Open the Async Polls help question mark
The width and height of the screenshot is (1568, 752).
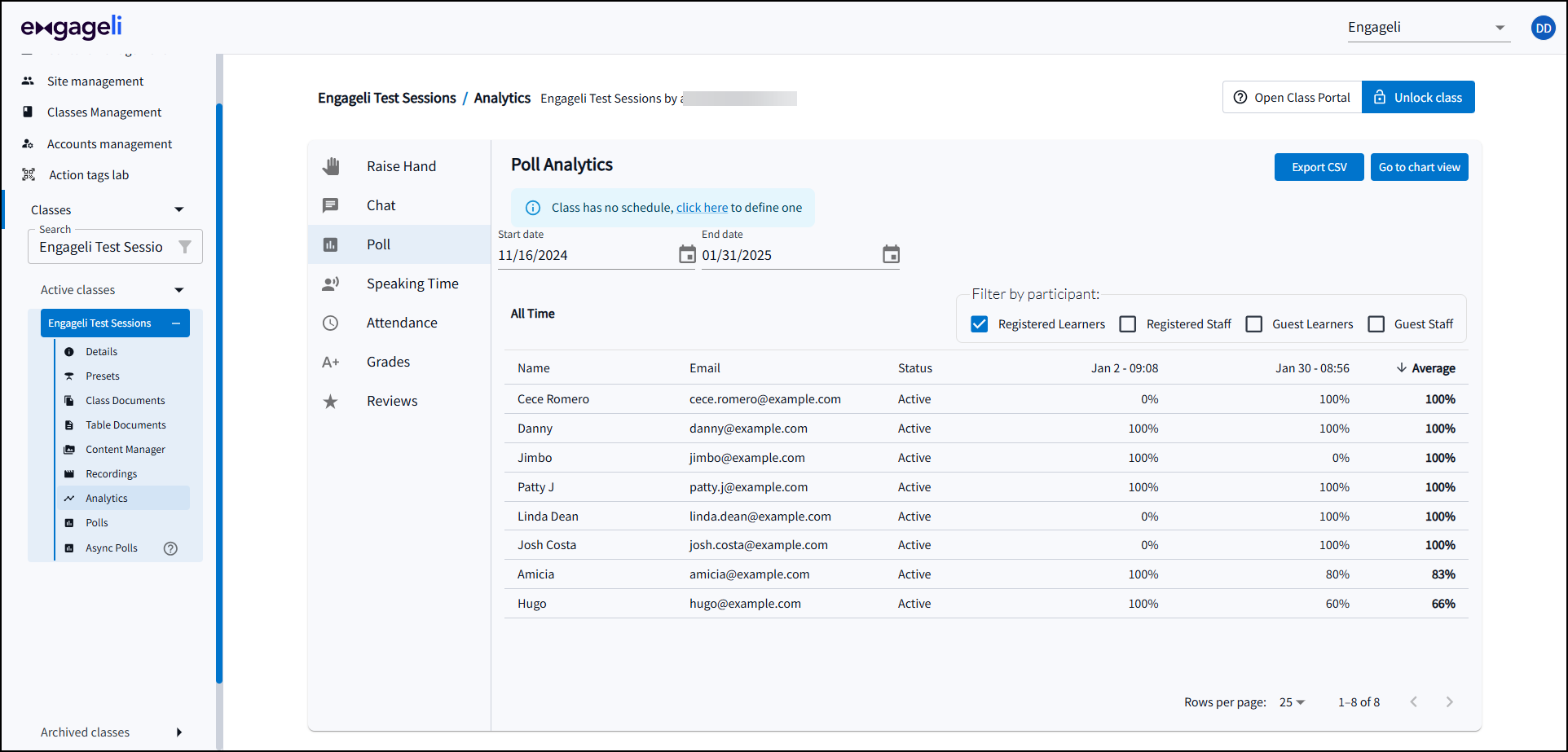tap(170, 548)
